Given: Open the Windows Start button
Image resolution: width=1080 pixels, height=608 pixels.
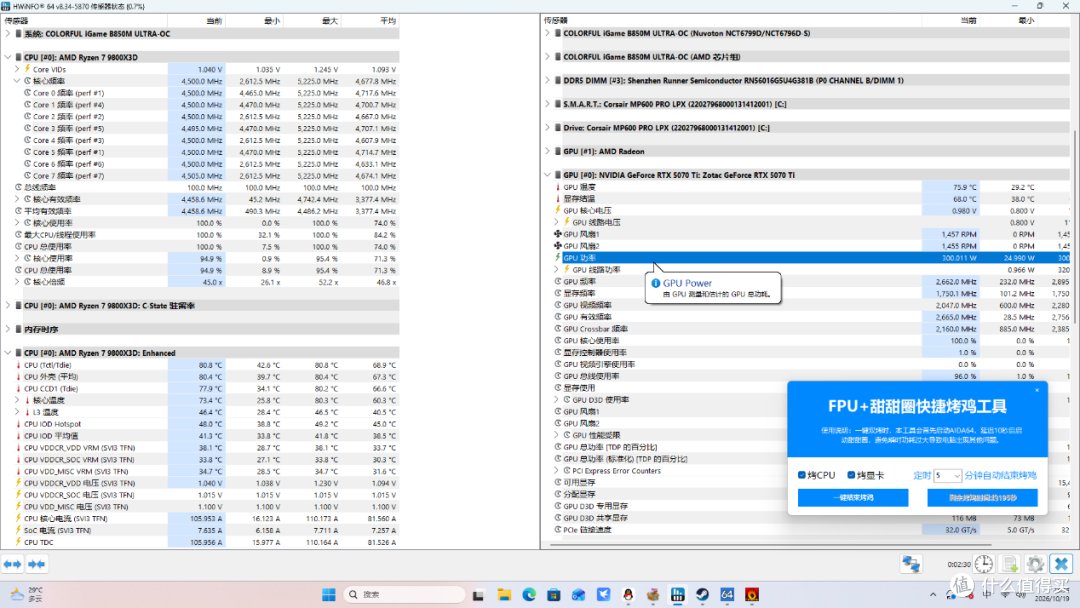Looking at the screenshot, I should point(329,594).
